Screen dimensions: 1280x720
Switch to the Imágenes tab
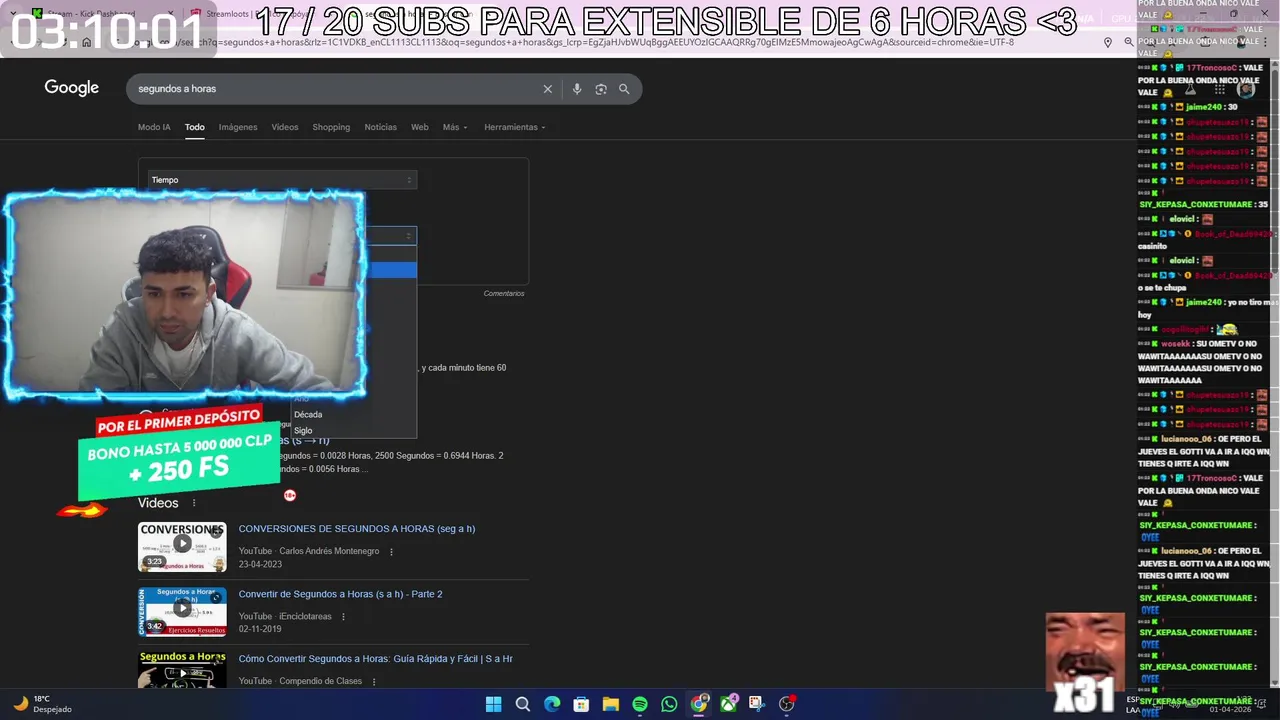pos(238,127)
